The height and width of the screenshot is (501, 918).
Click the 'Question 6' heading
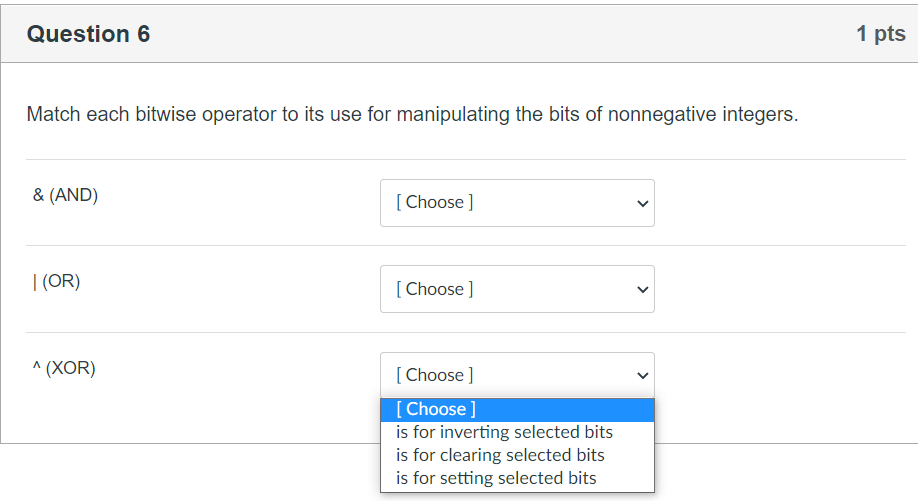pos(88,34)
